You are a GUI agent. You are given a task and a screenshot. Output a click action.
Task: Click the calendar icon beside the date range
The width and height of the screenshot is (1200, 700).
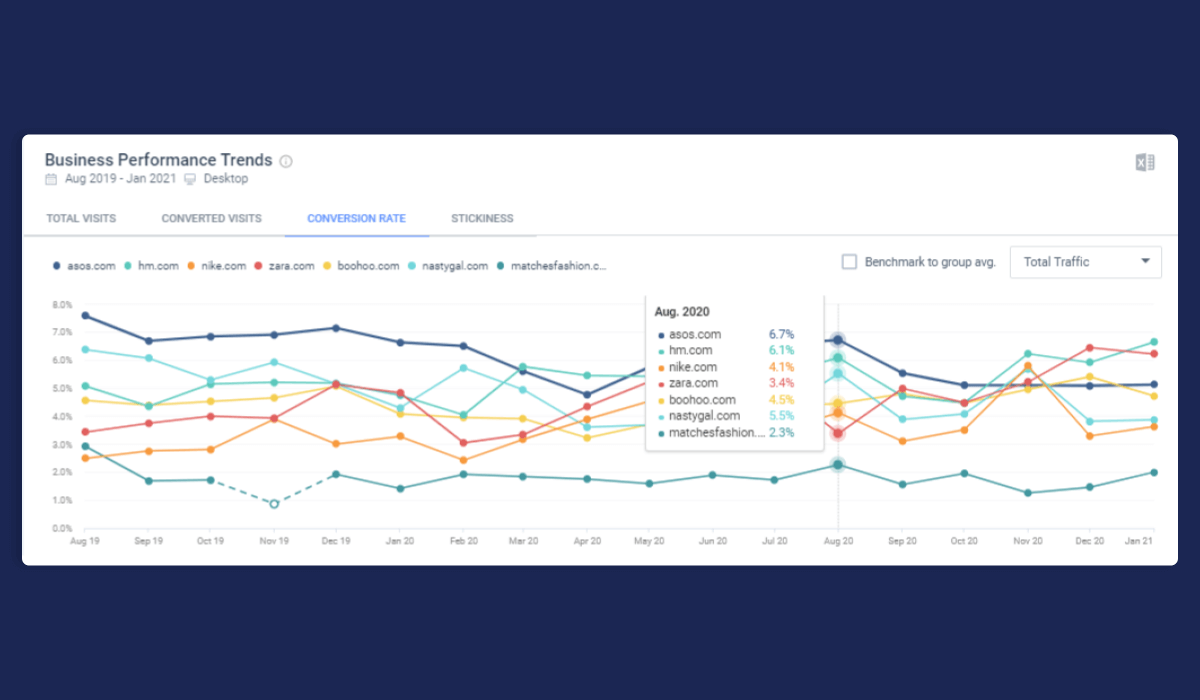coord(49,178)
